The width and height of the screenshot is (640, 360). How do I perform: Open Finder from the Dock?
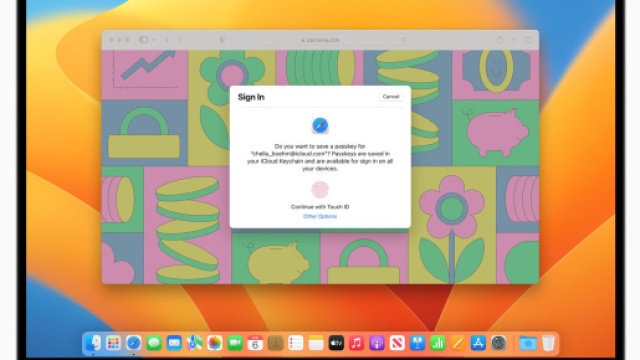pyautogui.click(x=93, y=343)
